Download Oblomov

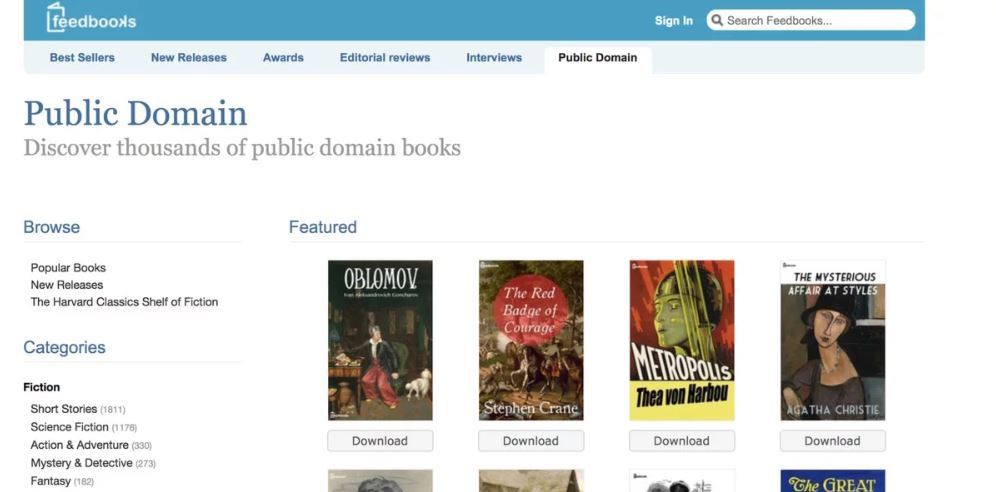380,441
